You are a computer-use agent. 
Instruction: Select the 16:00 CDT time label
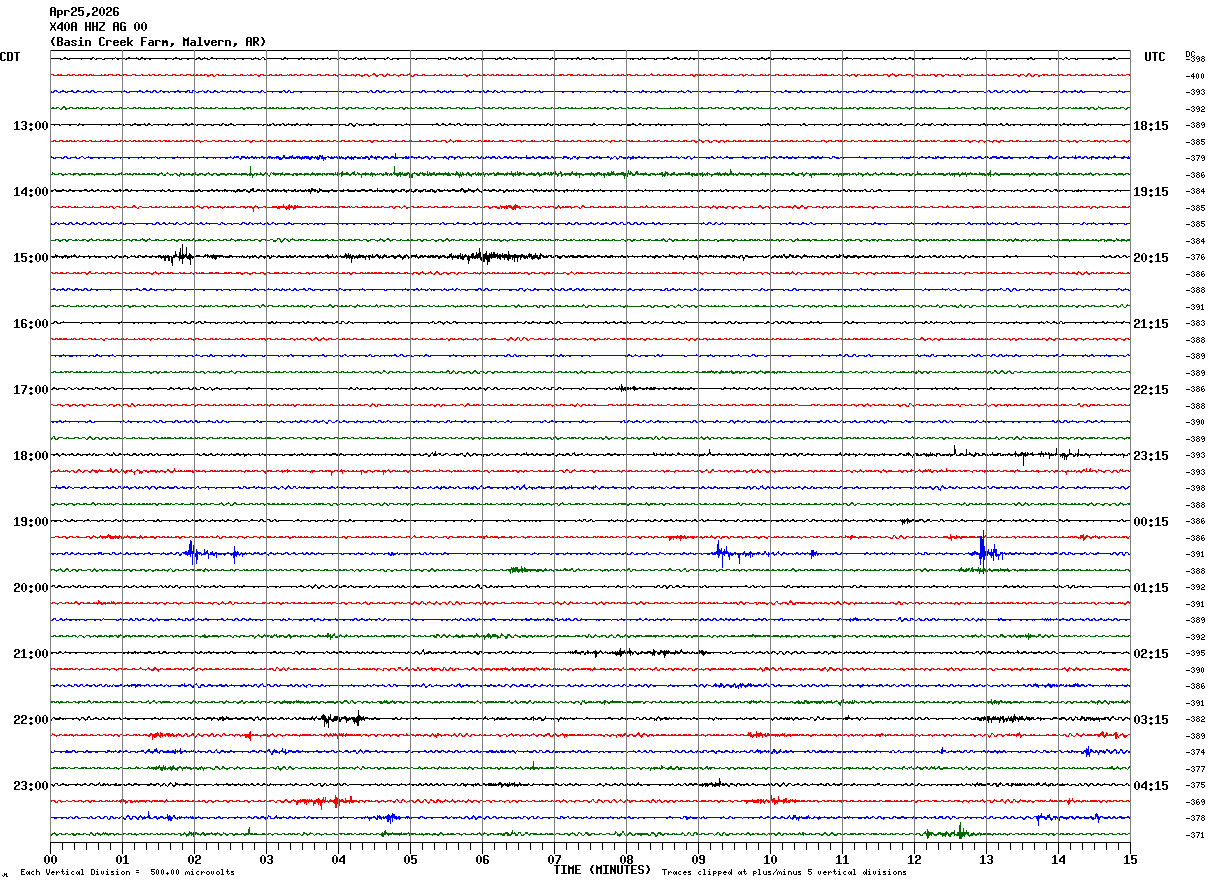click(x=30, y=324)
